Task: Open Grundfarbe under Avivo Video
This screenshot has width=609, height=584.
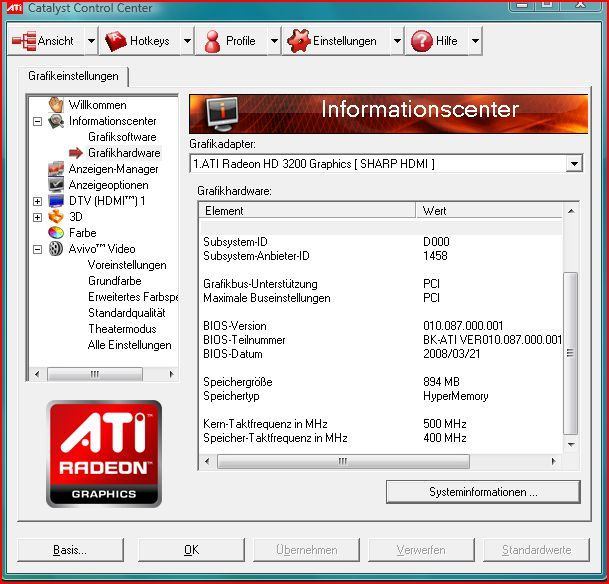Action: (x=115, y=281)
